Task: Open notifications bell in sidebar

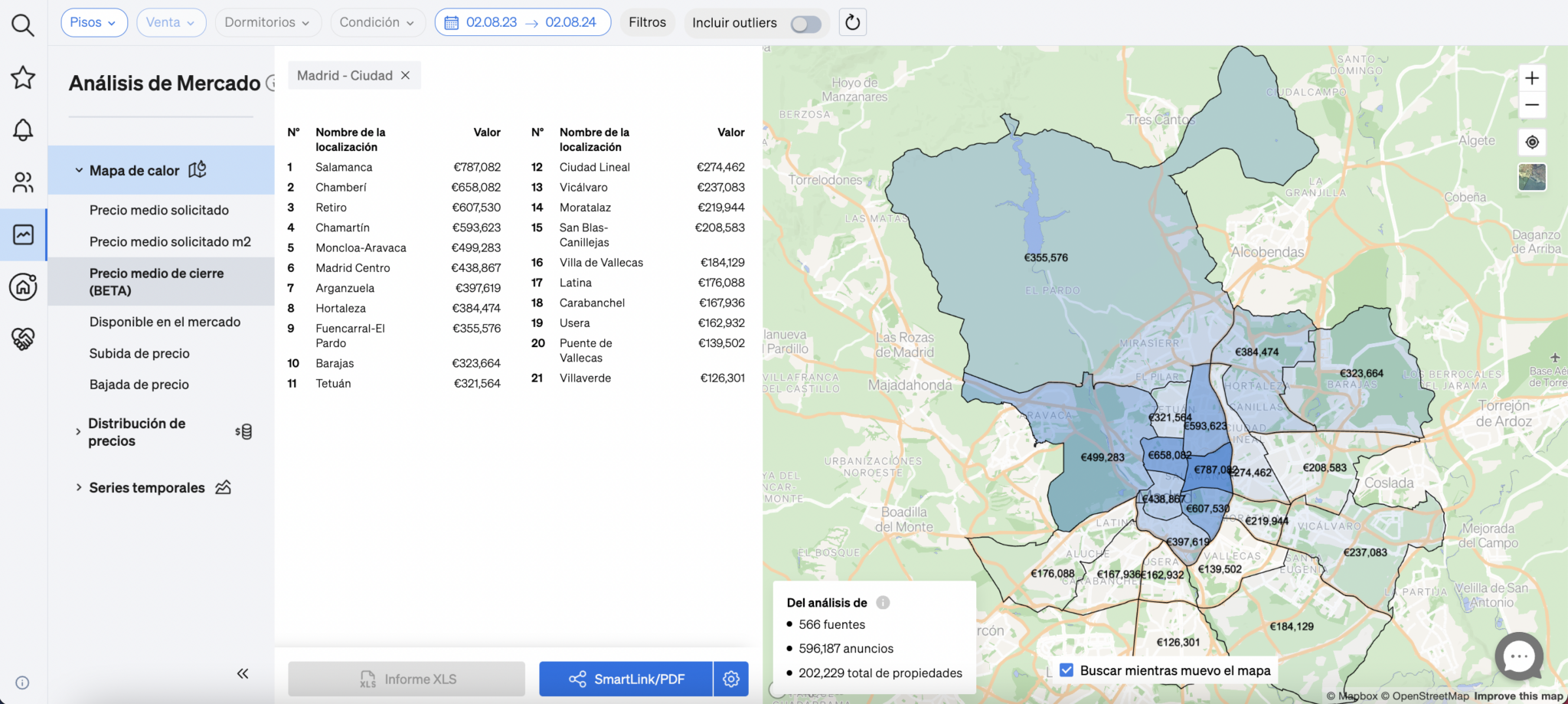Action: point(23,129)
